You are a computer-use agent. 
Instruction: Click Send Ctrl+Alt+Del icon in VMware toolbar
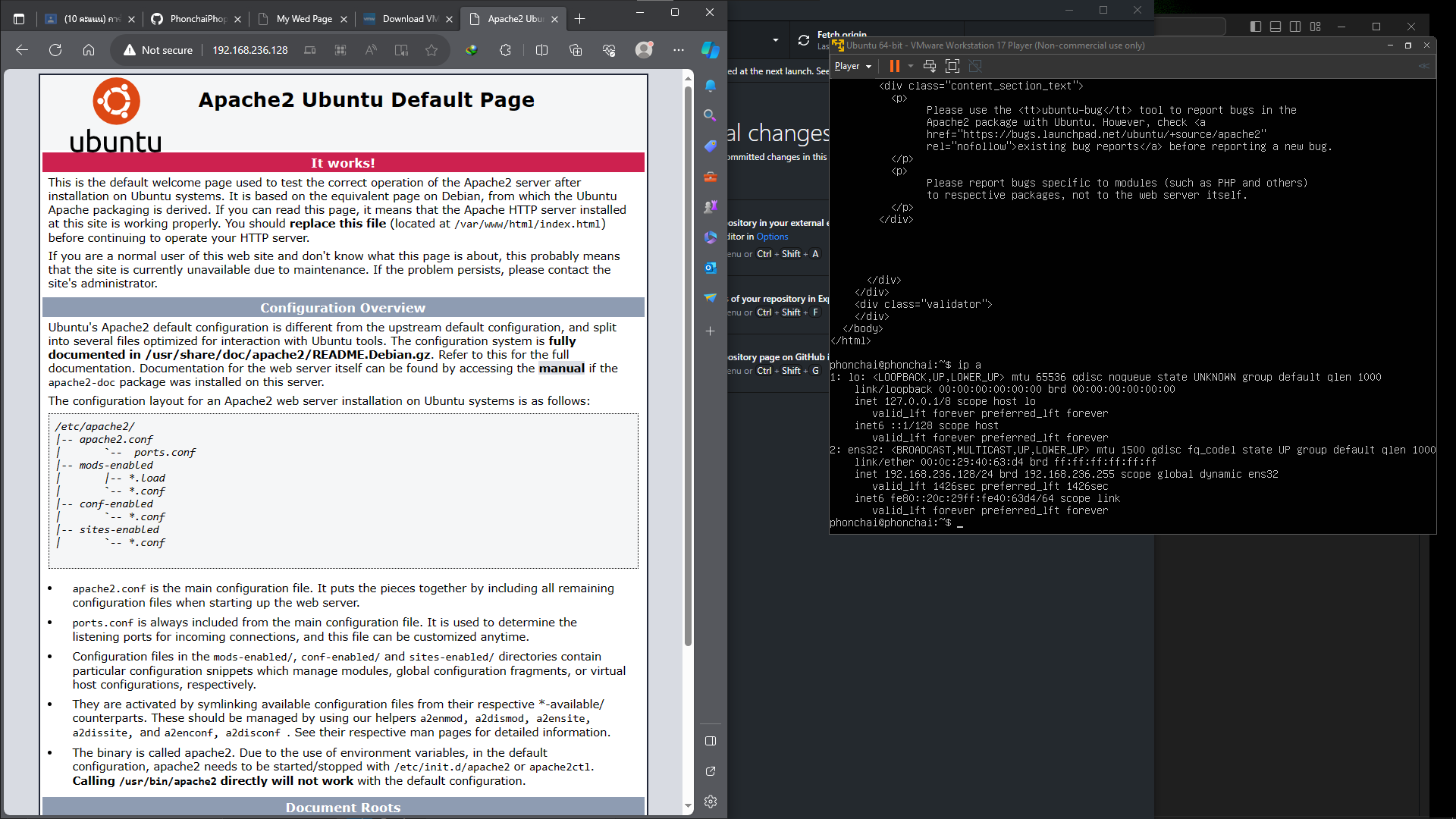point(930,66)
